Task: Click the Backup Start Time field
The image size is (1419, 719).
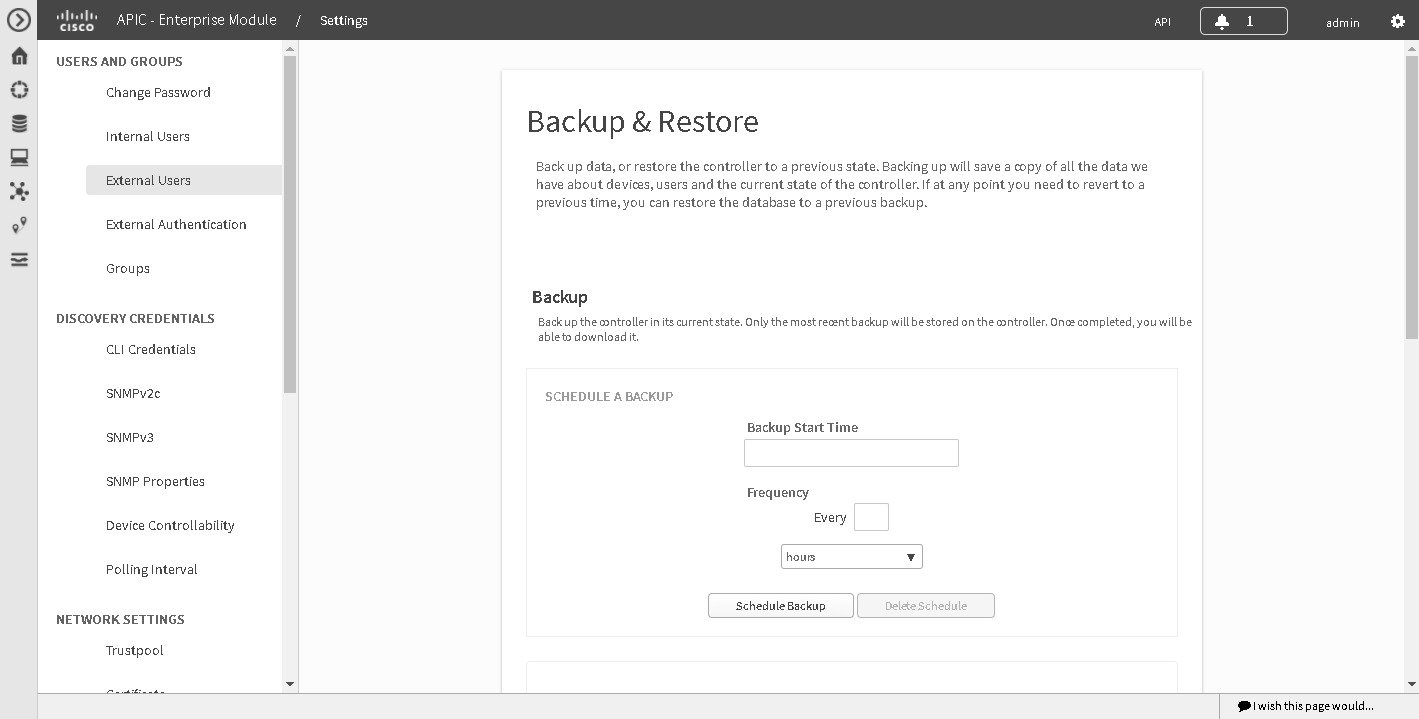Action: (x=851, y=453)
